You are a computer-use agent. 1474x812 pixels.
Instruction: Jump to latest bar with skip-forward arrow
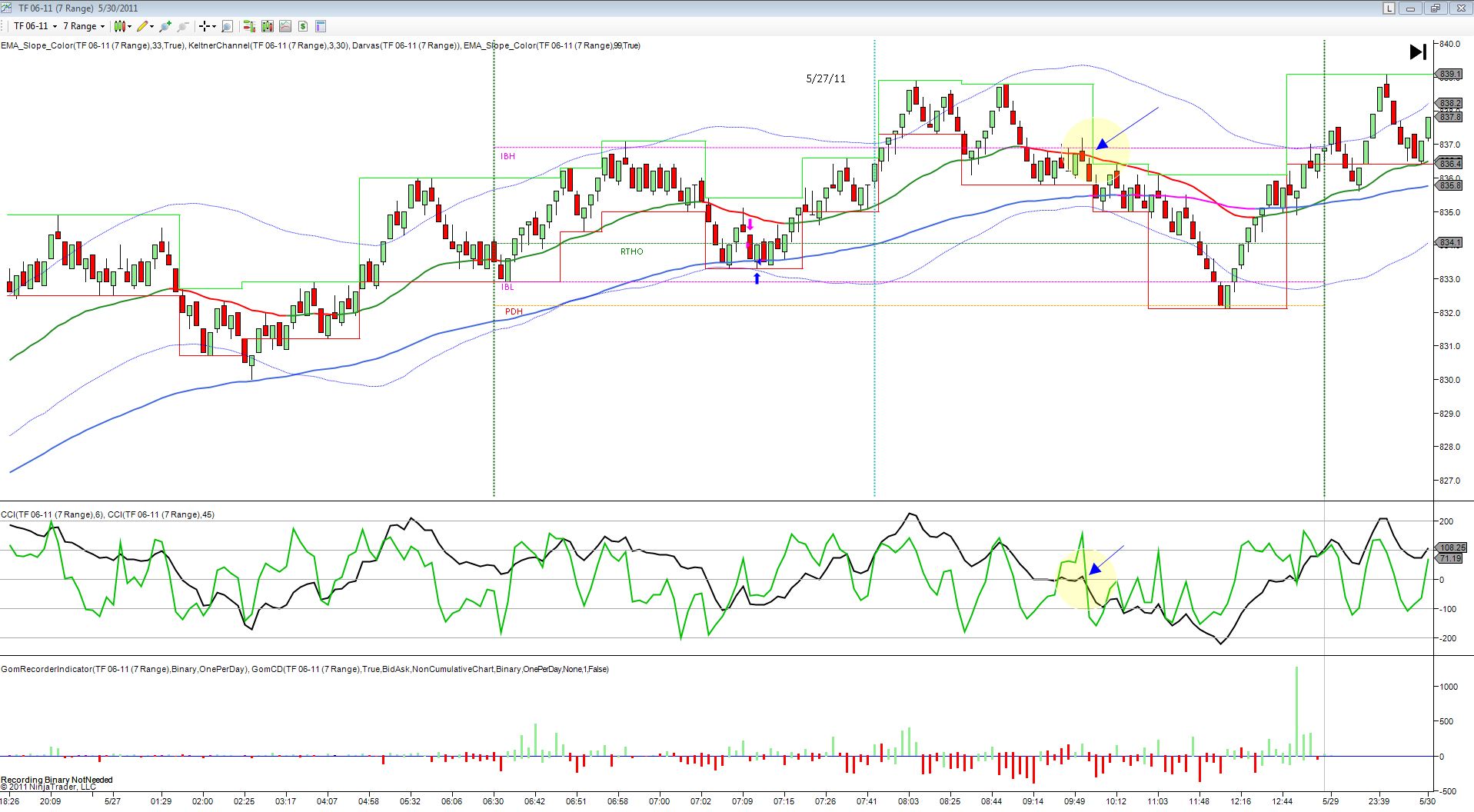[x=1418, y=52]
